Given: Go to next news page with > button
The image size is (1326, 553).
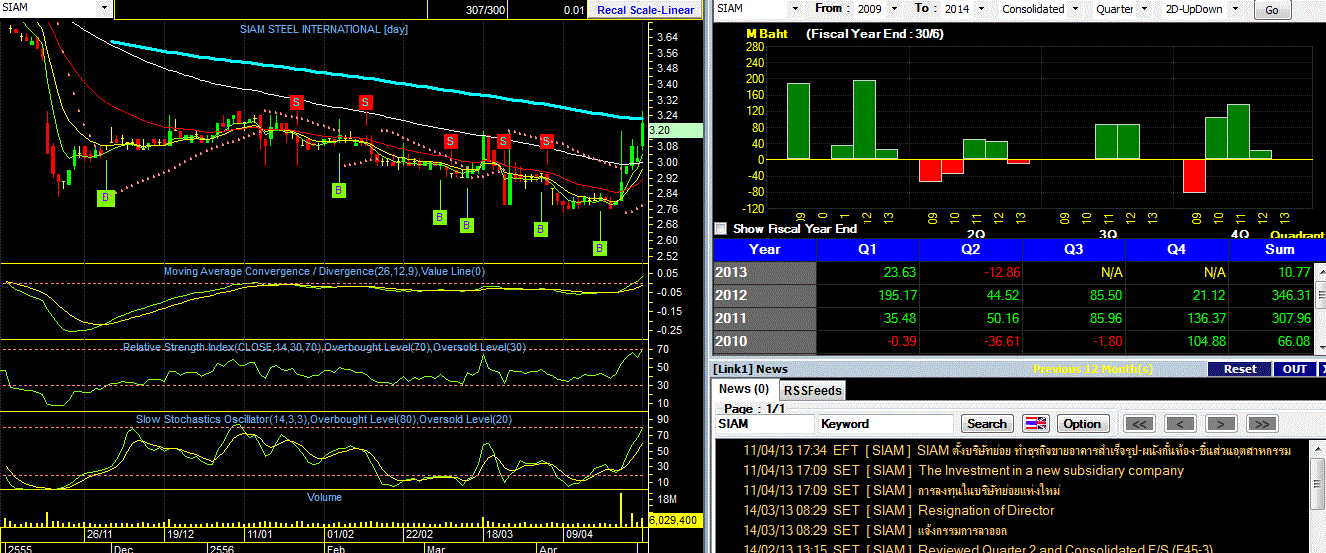Looking at the screenshot, I should pos(1221,423).
